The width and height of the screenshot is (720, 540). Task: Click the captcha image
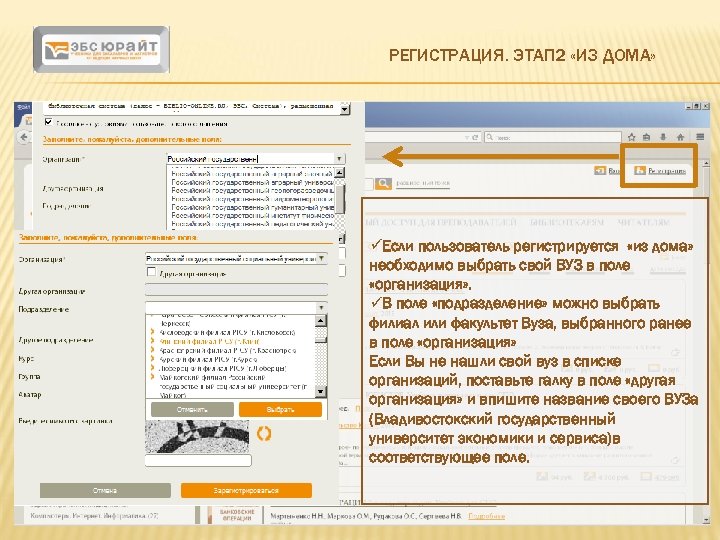point(197,437)
